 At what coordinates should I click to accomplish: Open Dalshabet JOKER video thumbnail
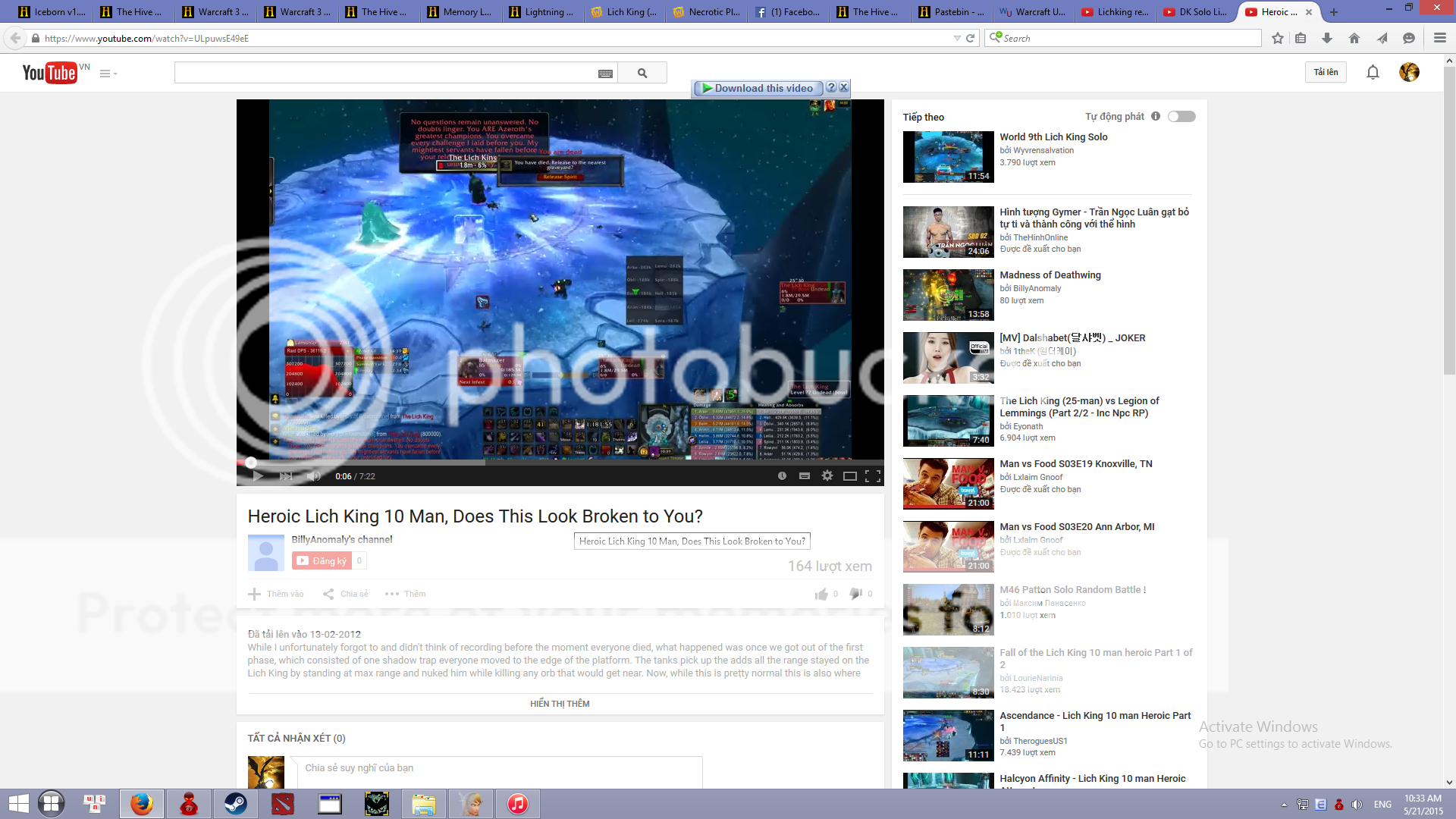point(948,358)
